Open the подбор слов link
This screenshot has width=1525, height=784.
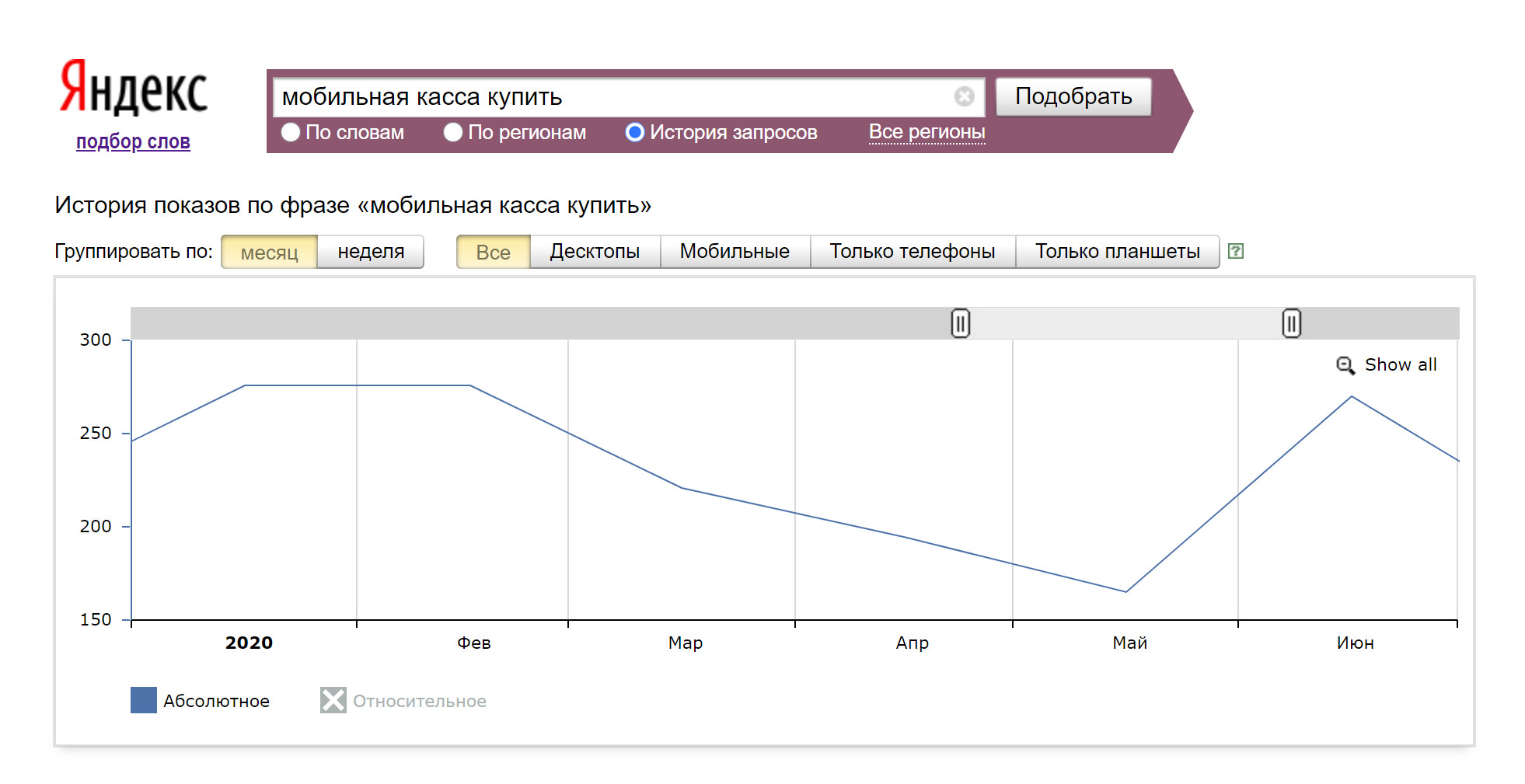coord(133,141)
